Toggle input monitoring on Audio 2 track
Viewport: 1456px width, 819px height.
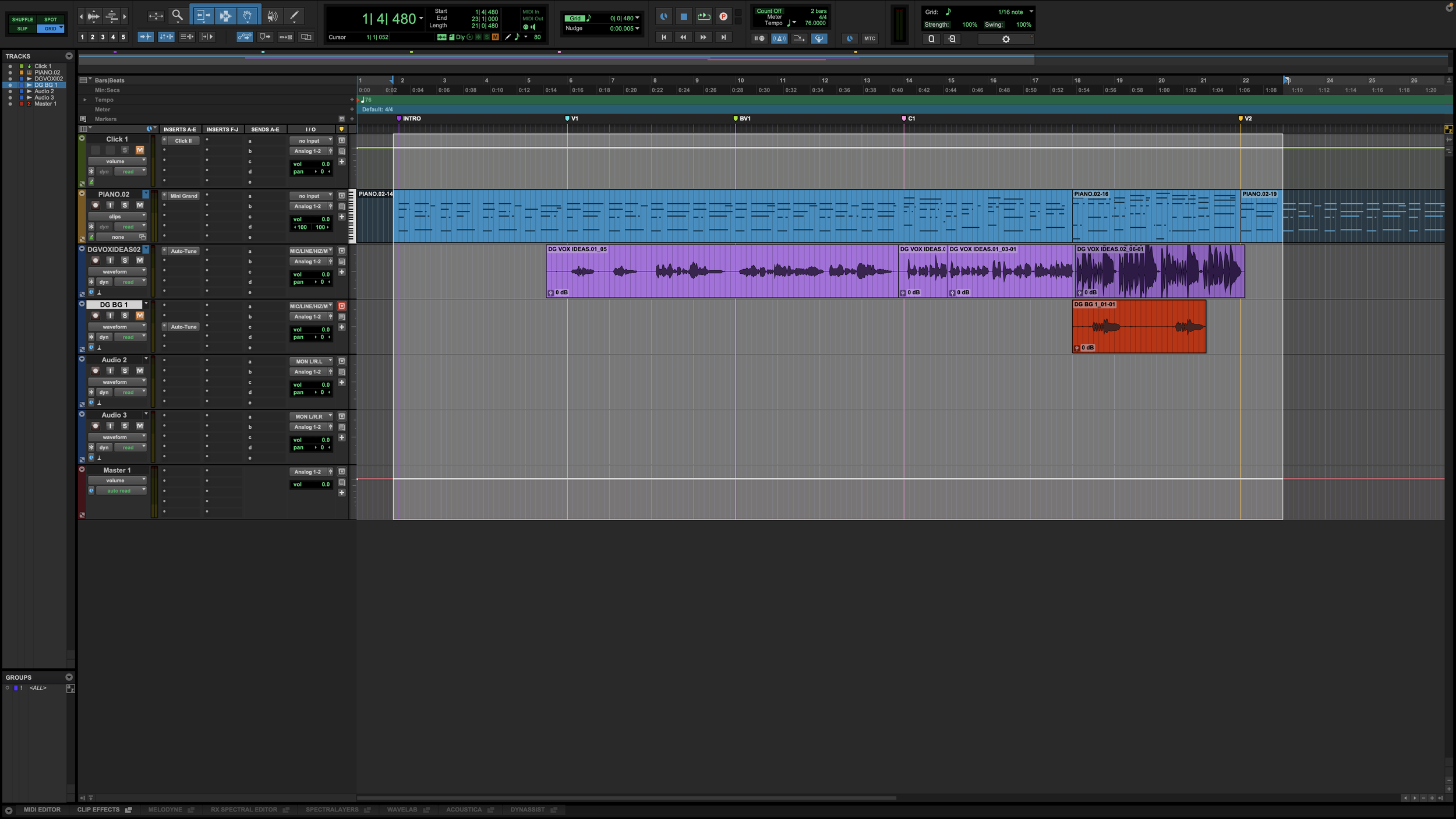click(110, 370)
